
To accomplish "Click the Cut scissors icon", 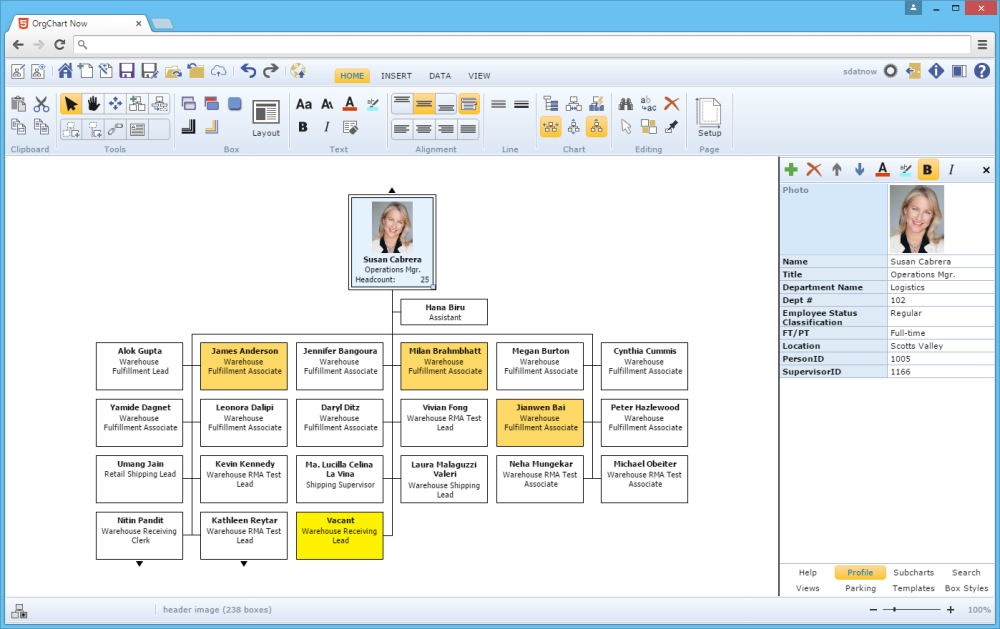I will pos(41,103).
